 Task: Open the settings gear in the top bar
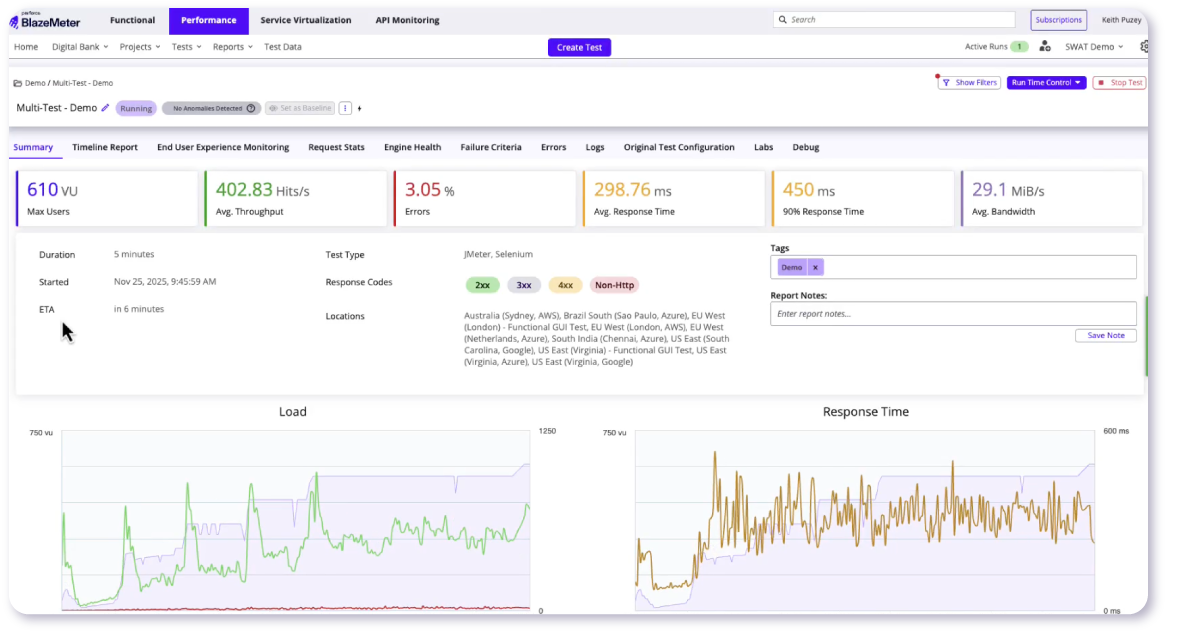[x=1144, y=46]
